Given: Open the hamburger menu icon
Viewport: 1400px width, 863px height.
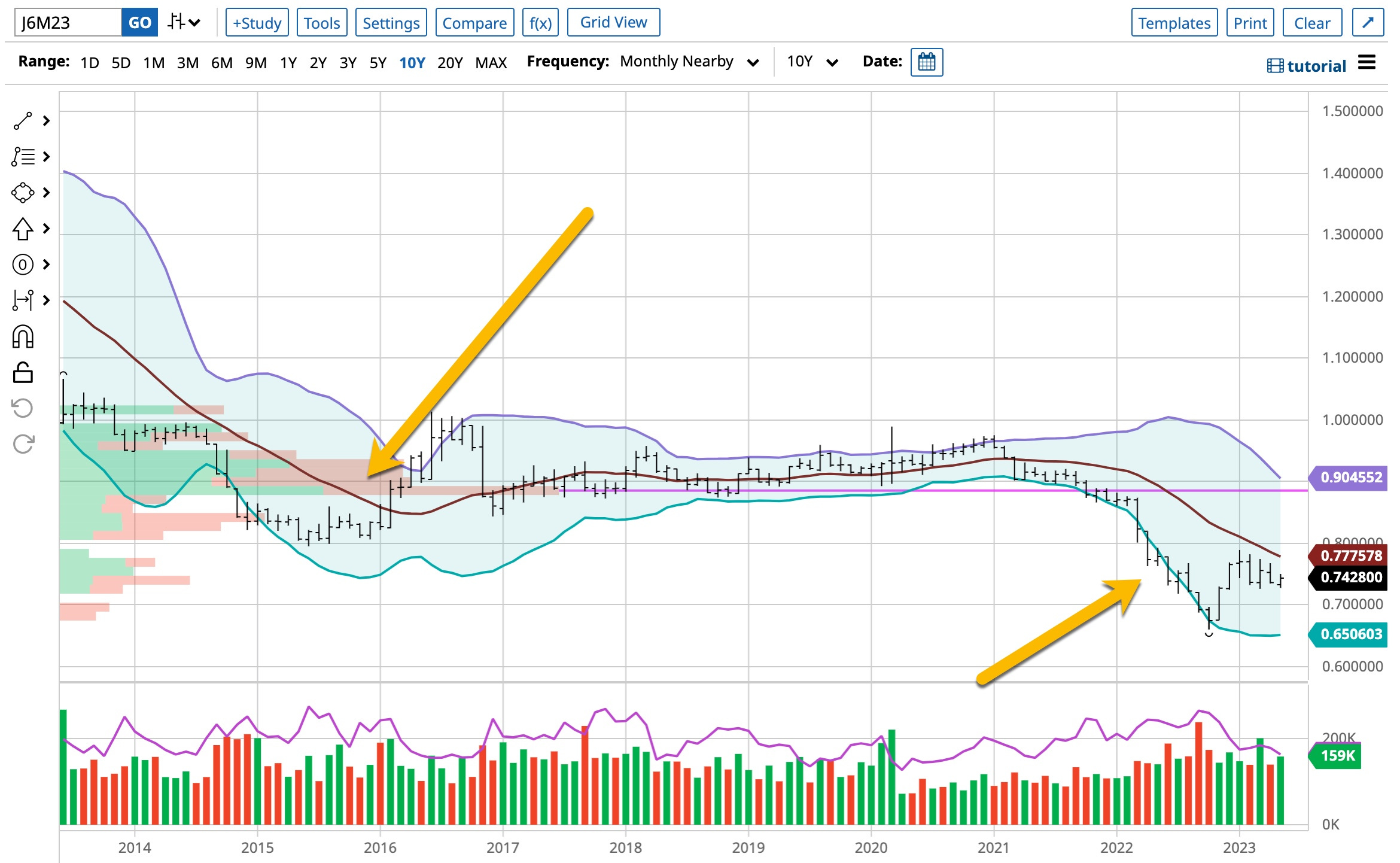Looking at the screenshot, I should pos(1367,62).
